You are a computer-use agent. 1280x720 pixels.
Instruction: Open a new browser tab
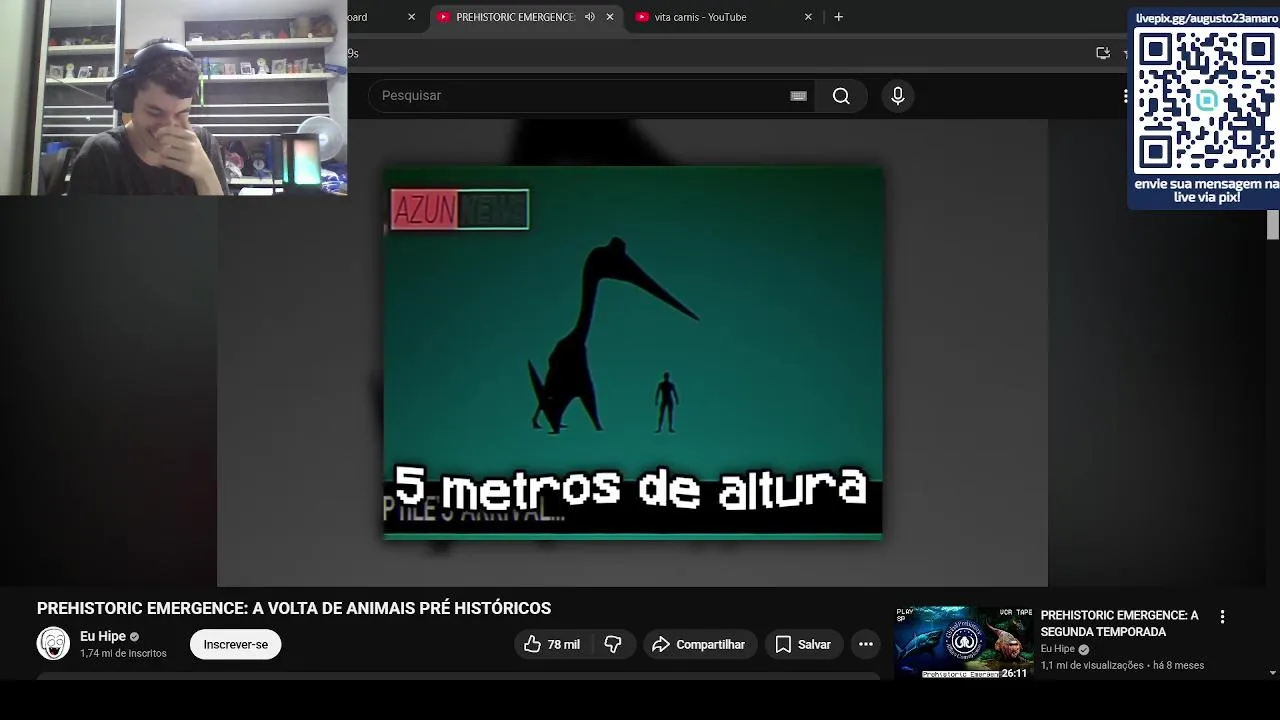[x=838, y=17]
